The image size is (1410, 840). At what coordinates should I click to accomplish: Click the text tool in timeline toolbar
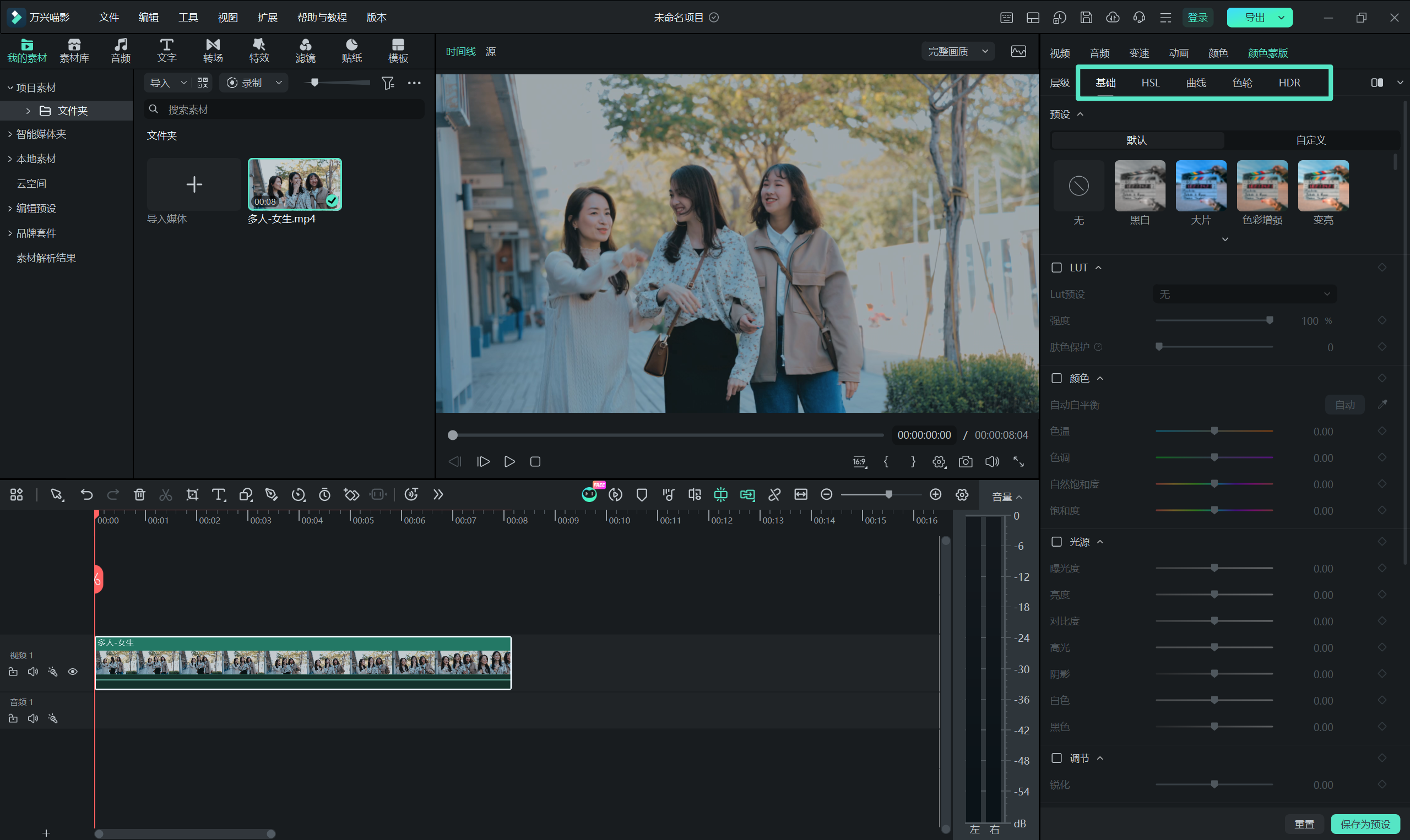[219, 495]
